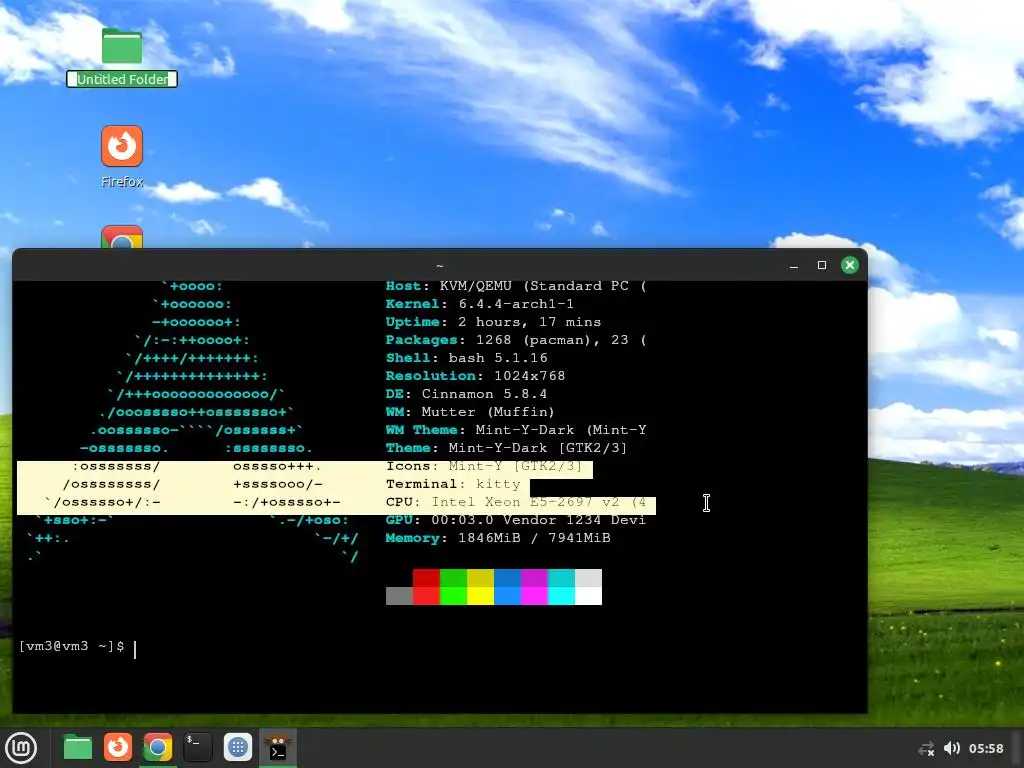
Task: Click the "Terminal: kitty" line
Action: [453, 484]
